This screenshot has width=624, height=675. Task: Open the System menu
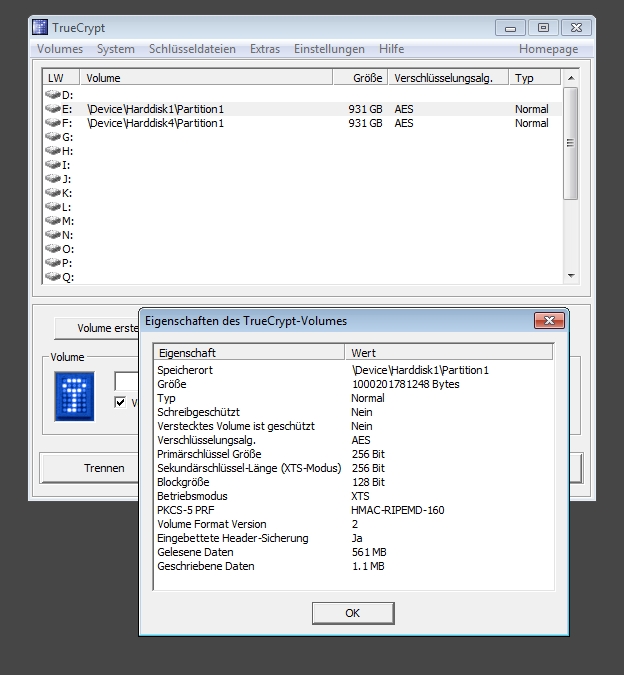116,49
